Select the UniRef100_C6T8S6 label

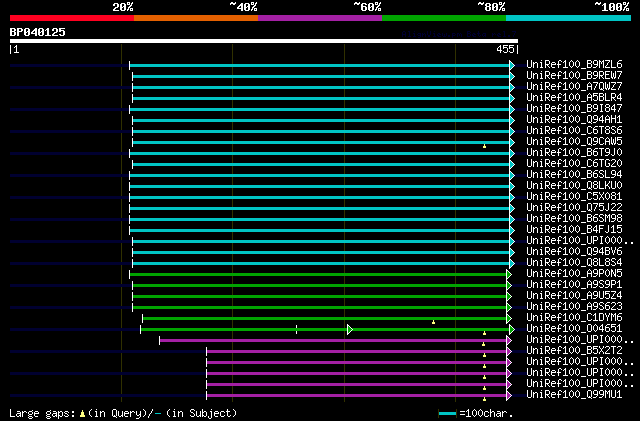[x=574, y=131]
